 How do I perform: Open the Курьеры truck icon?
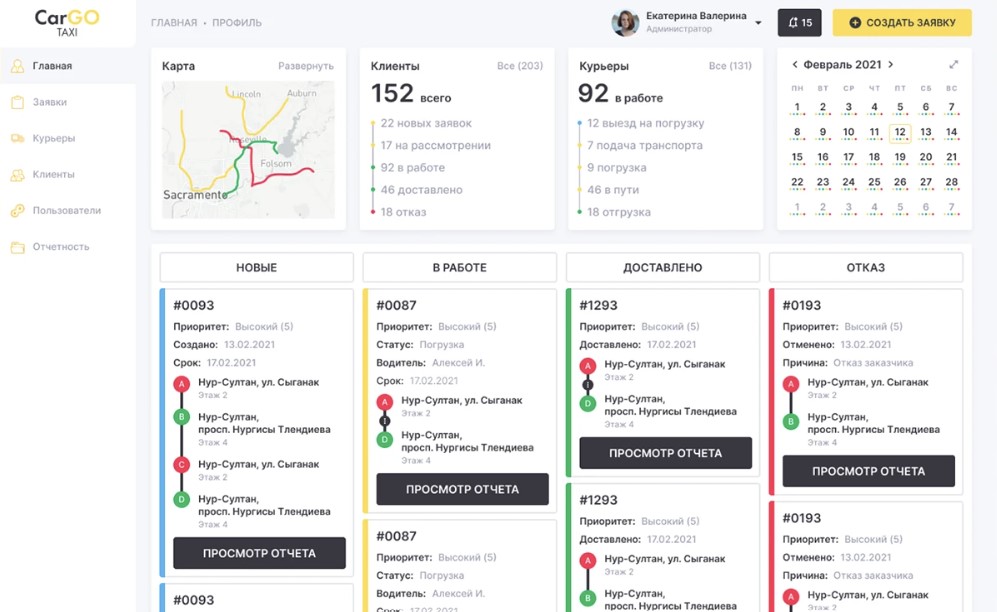pos(18,139)
